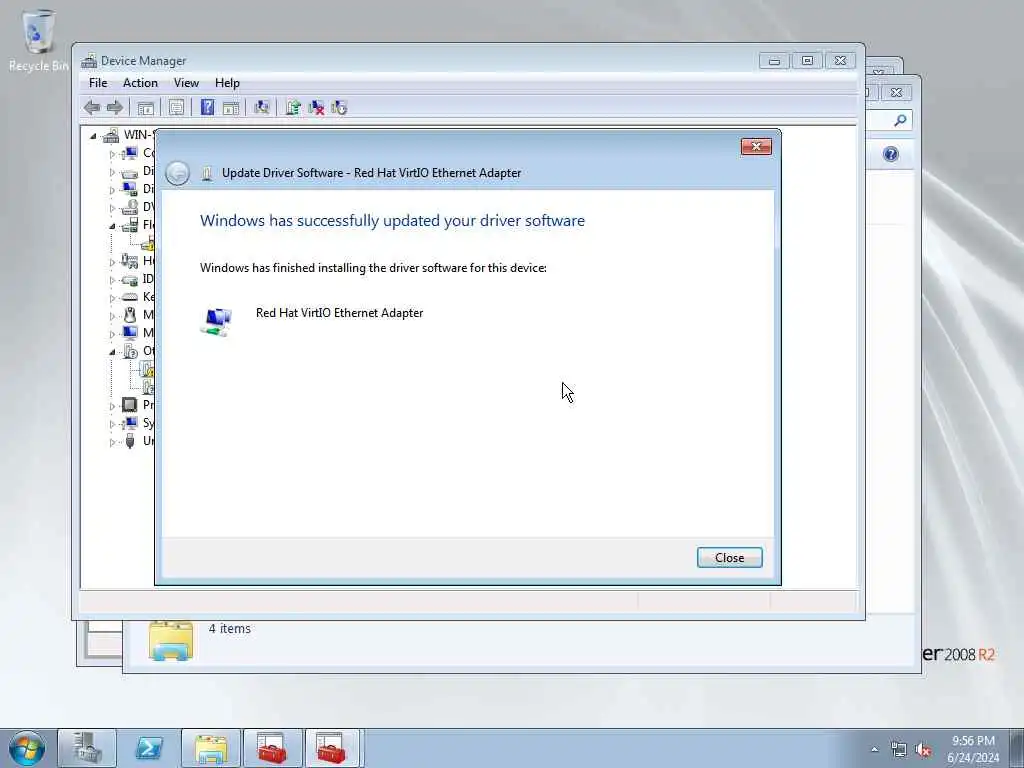Select the DVD/CD-ROM drives category icon

point(130,207)
